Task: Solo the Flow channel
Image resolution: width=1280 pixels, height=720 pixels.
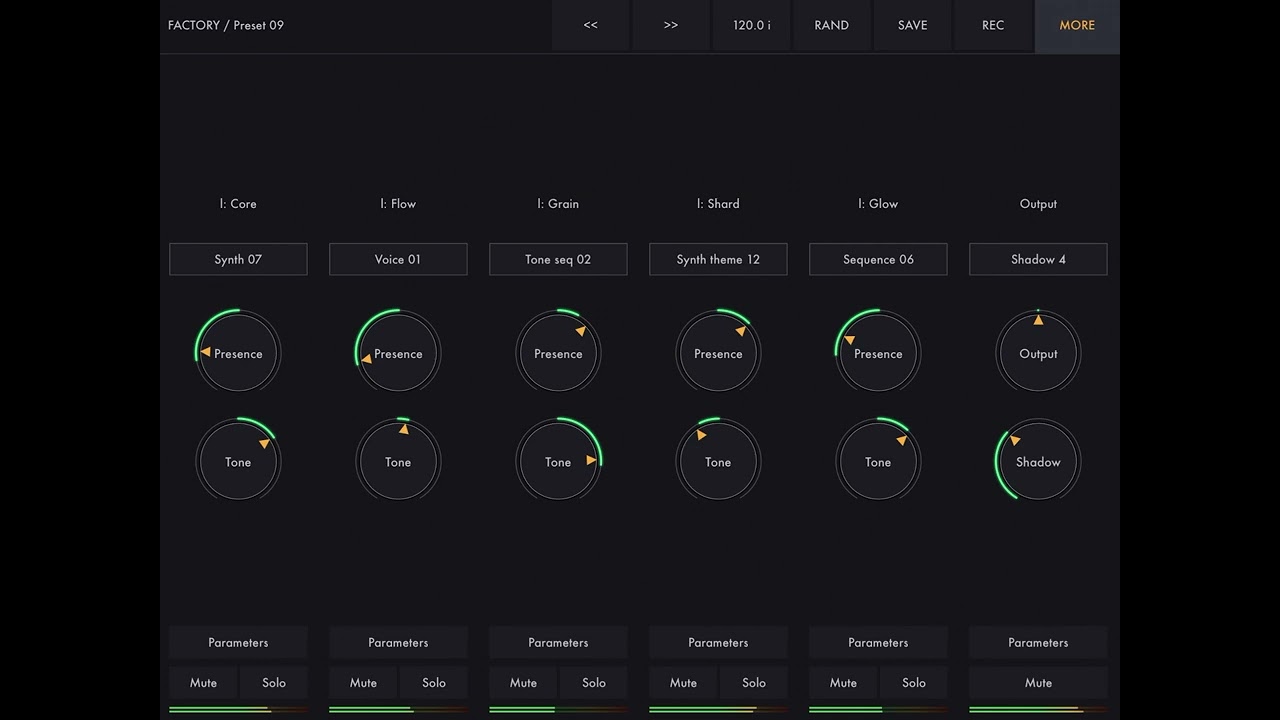Action: click(x=434, y=683)
